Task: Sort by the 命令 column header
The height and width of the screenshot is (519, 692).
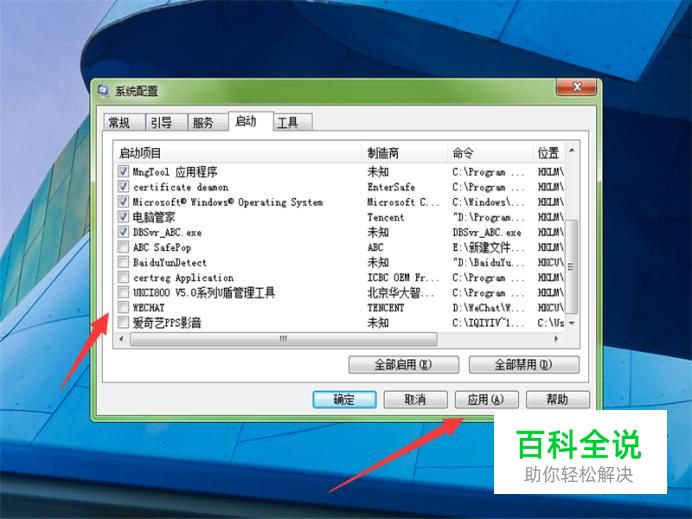Action: point(490,153)
